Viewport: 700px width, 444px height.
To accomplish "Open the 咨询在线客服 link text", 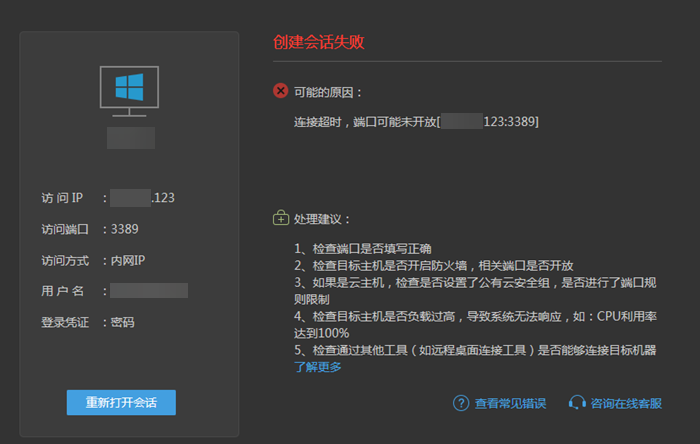I will (x=626, y=404).
